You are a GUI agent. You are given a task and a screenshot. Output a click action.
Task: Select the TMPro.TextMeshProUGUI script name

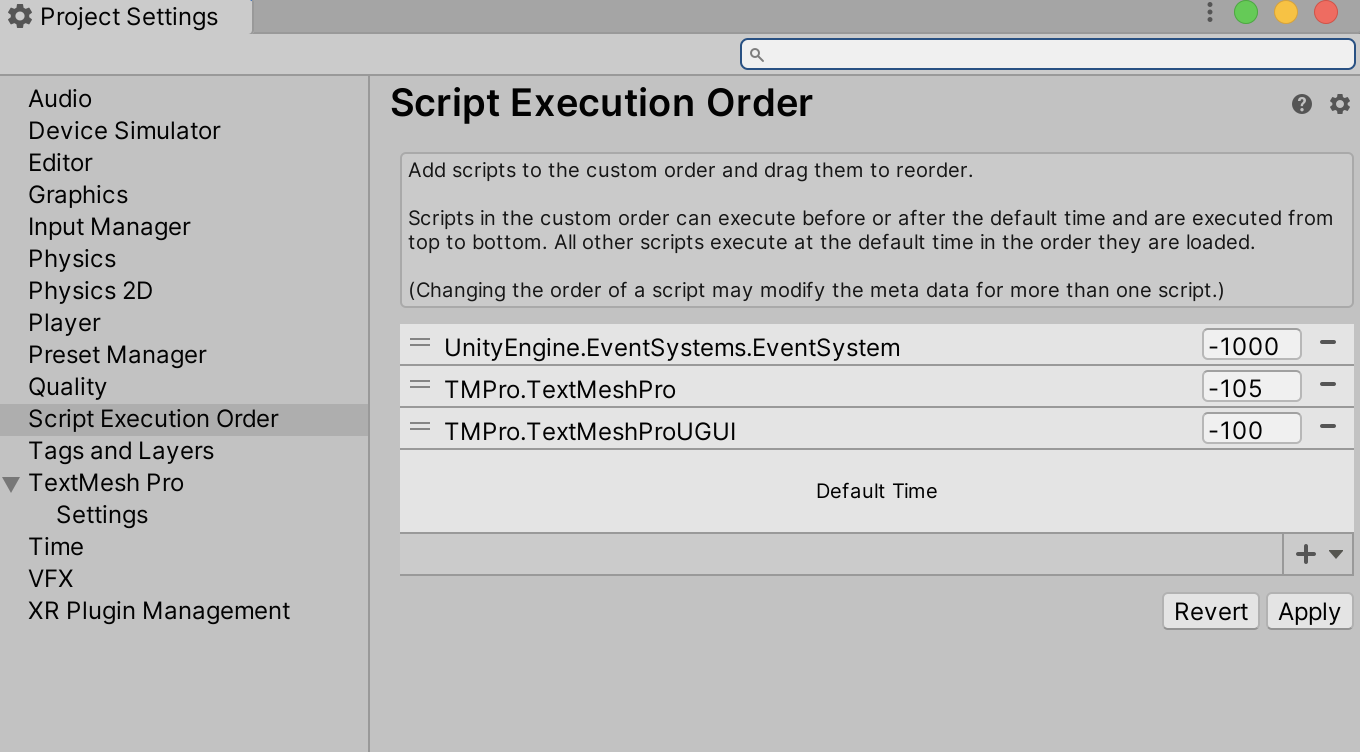(590, 432)
